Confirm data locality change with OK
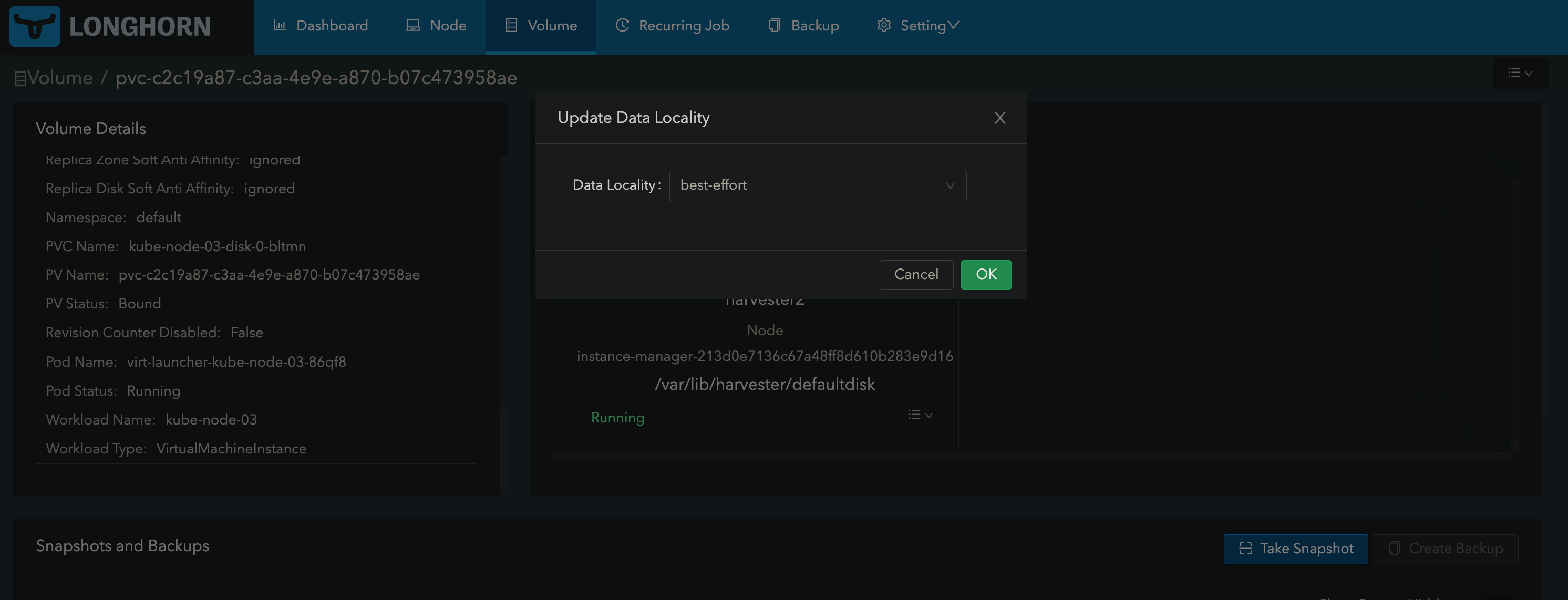 coord(985,274)
